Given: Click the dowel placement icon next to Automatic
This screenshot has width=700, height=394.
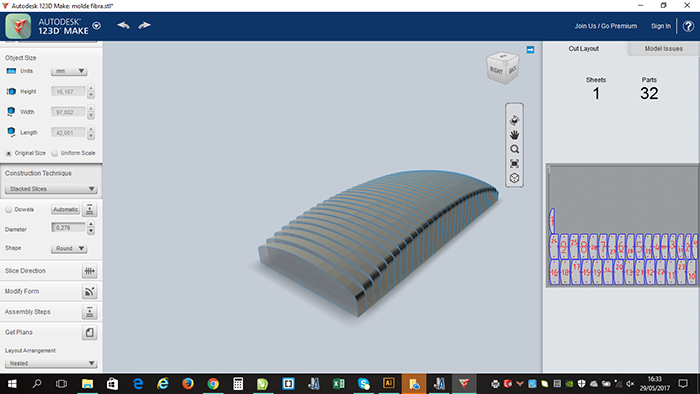Looking at the screenshot, I should (90, 209).
